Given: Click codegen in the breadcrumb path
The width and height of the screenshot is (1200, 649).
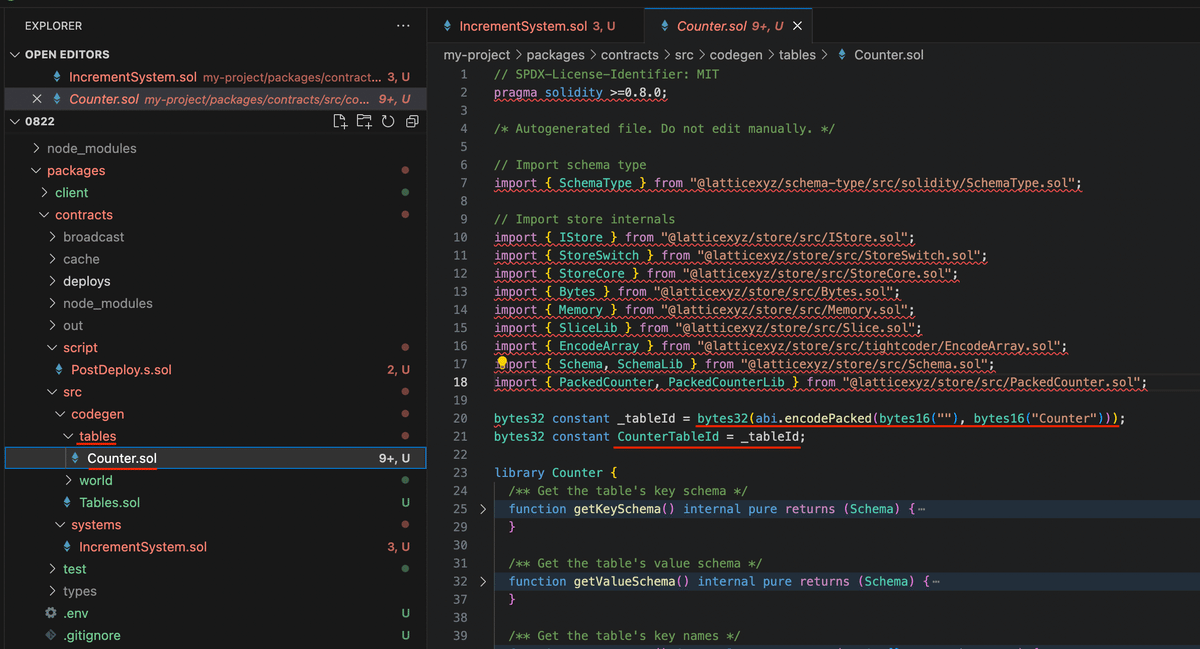Looking at the screenshot, I should coord(737,55).
